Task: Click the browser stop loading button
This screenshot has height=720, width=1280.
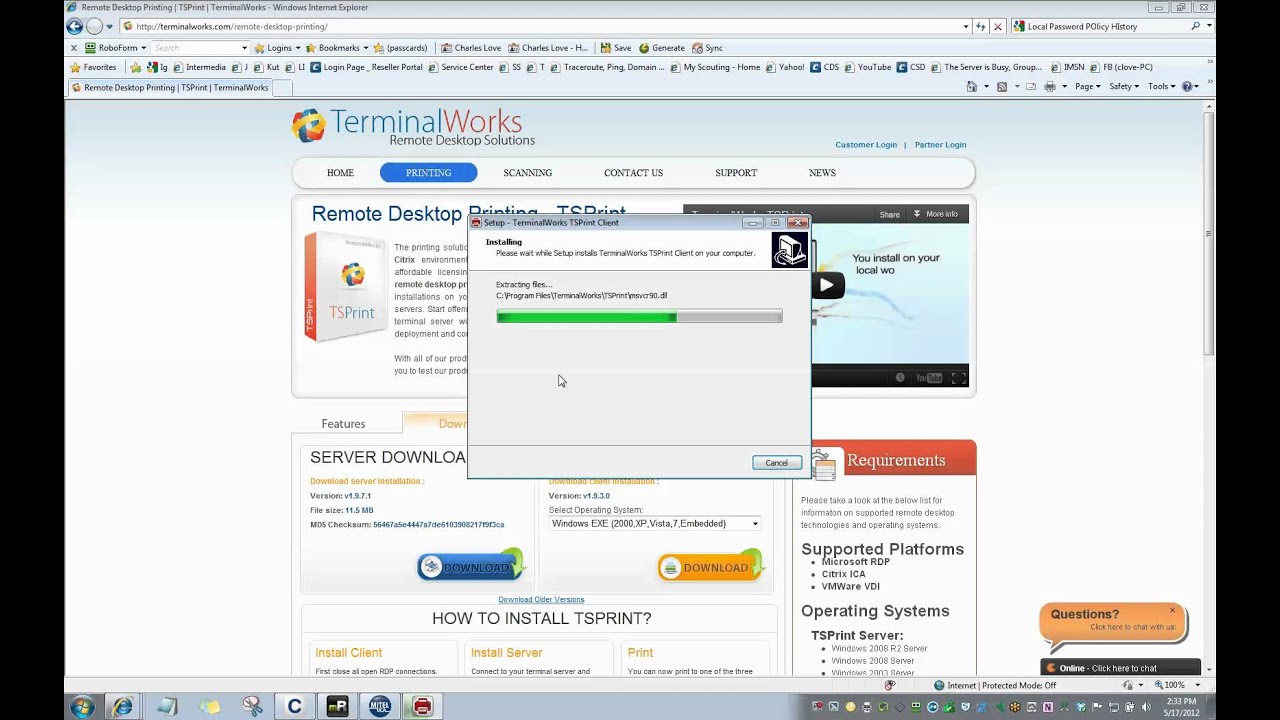Action: pyautogui.click(x=997, y=27)
